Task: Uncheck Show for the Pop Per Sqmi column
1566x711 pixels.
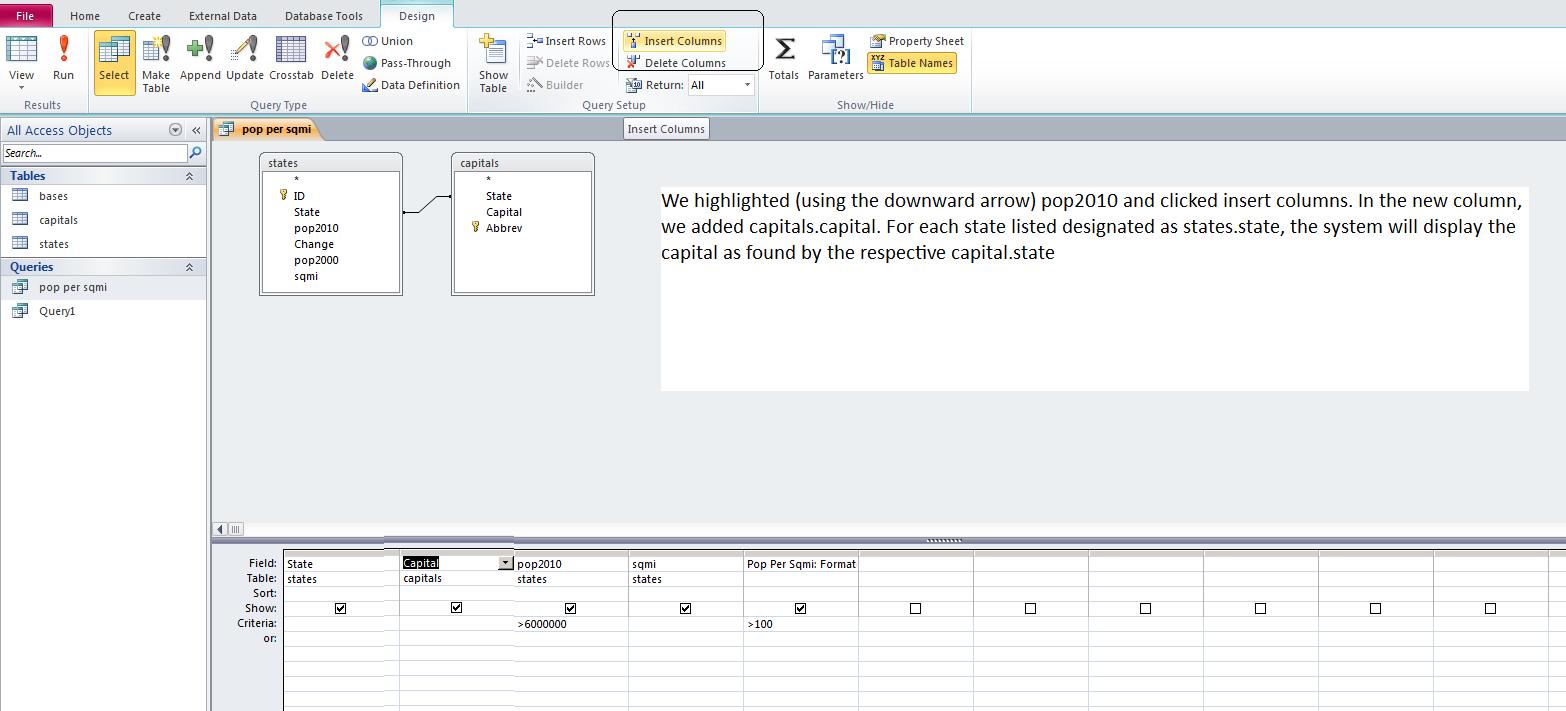Action: tap(801, 608)
